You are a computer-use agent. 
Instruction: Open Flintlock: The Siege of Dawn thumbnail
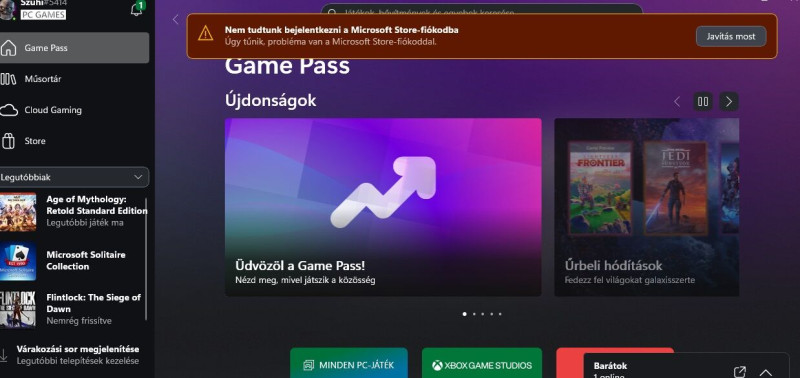pyautogui.click(x=18, y=309)
